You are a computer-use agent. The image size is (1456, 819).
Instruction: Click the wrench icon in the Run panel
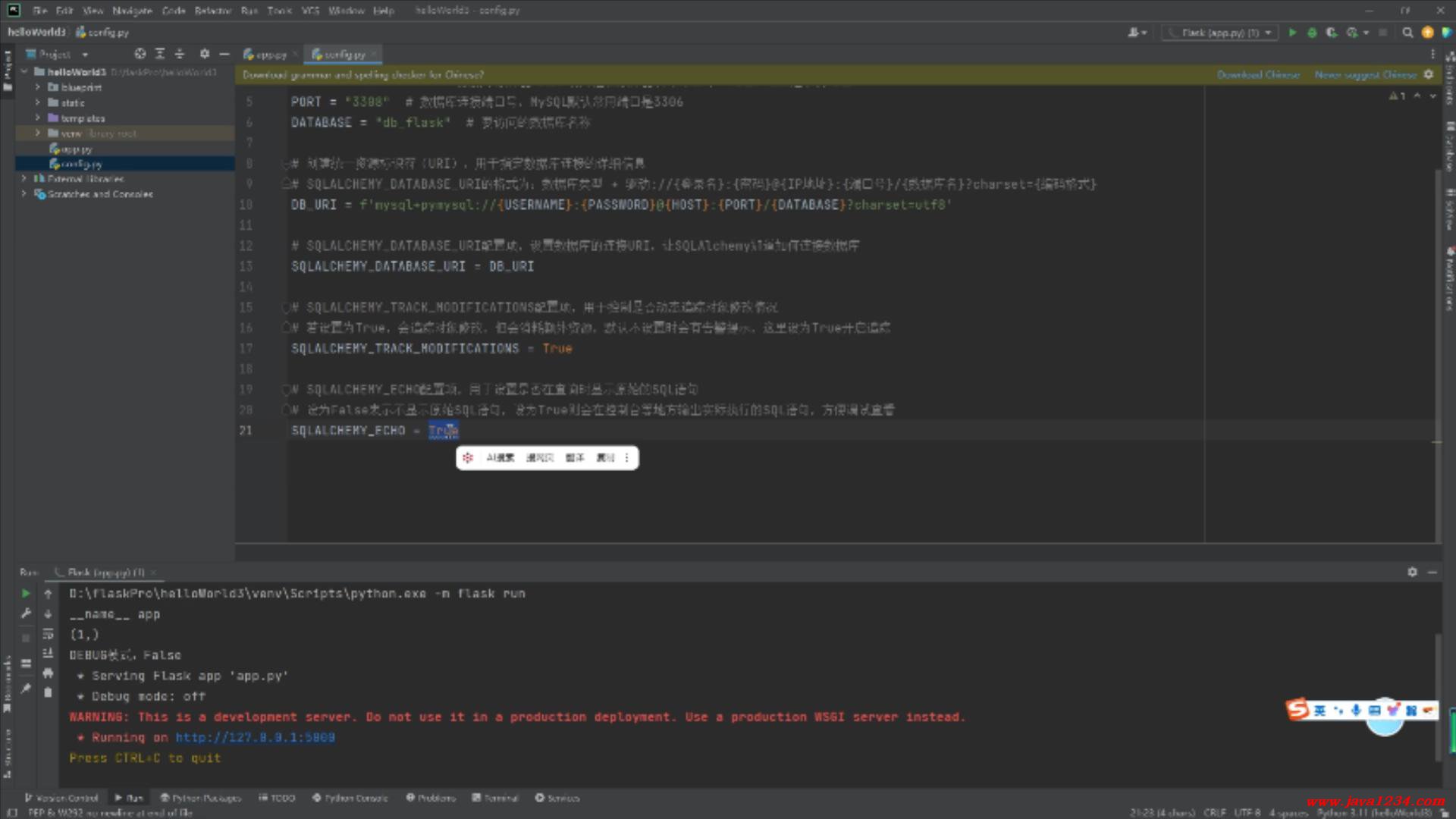point(26,613)
